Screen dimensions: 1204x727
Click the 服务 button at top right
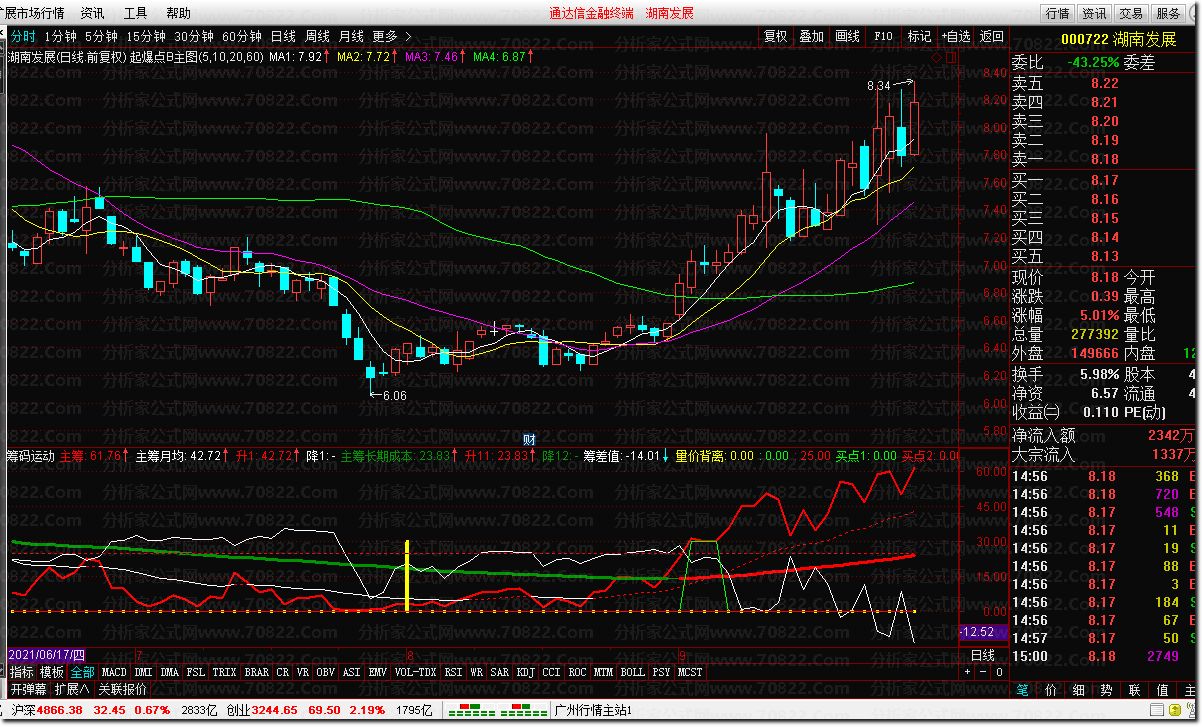[1168, 13]
